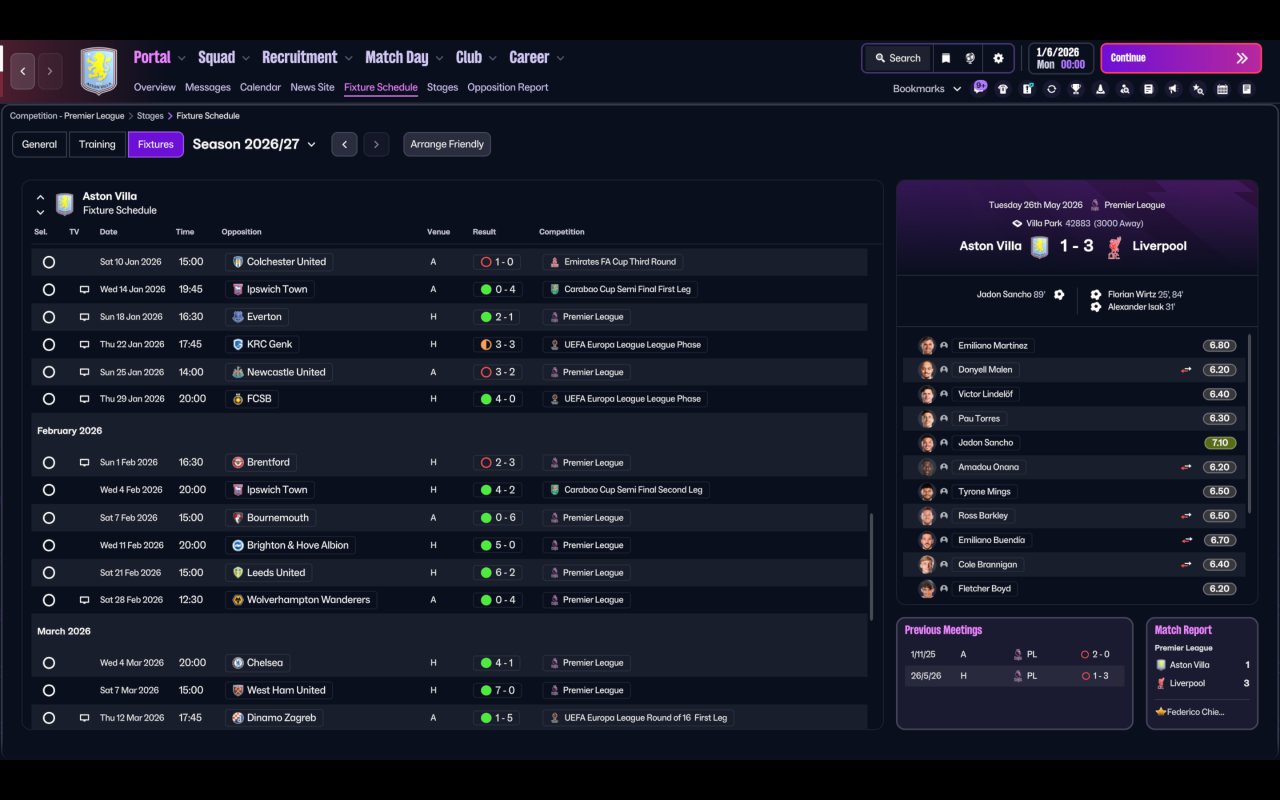Click the TV icon on Everton fixture row

click(x=84, y=317)
